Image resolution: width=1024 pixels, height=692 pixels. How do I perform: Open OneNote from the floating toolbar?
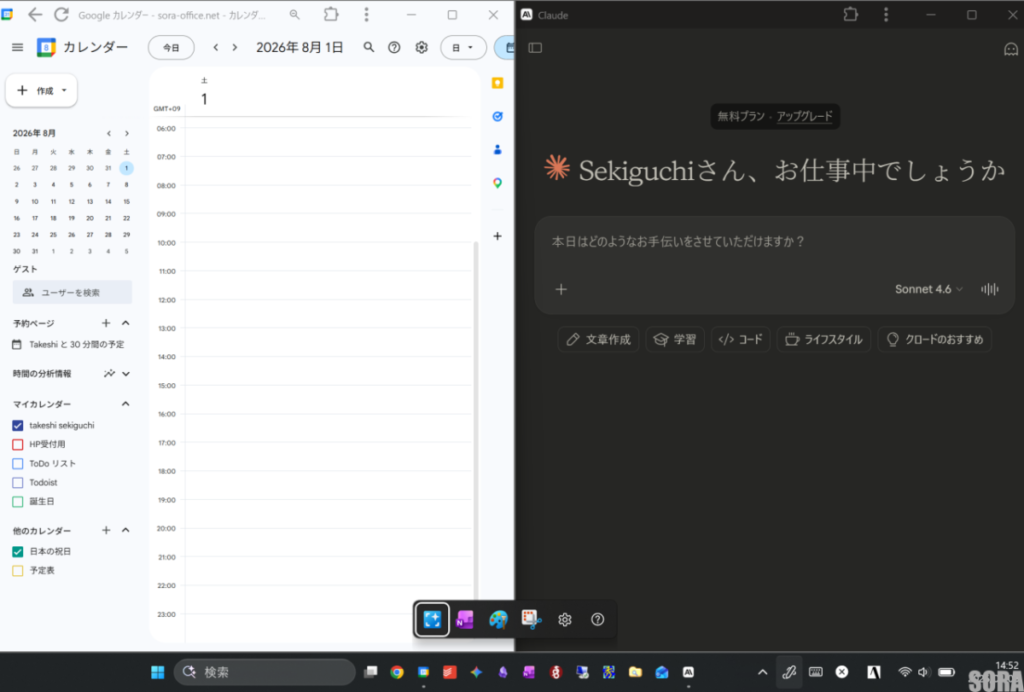464,619
